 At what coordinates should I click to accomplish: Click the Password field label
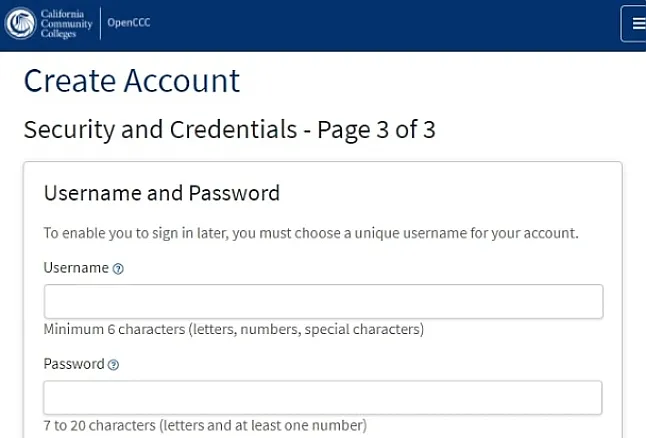point(74,364)
